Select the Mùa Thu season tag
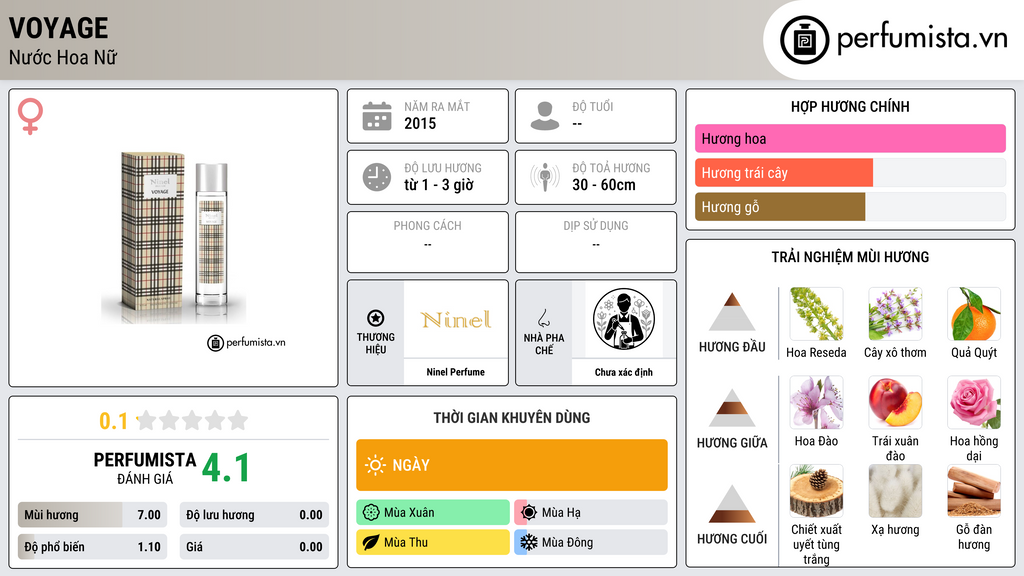Viewport: 1024px width, 576px height. pyautogui.click(x=433, y=542)
